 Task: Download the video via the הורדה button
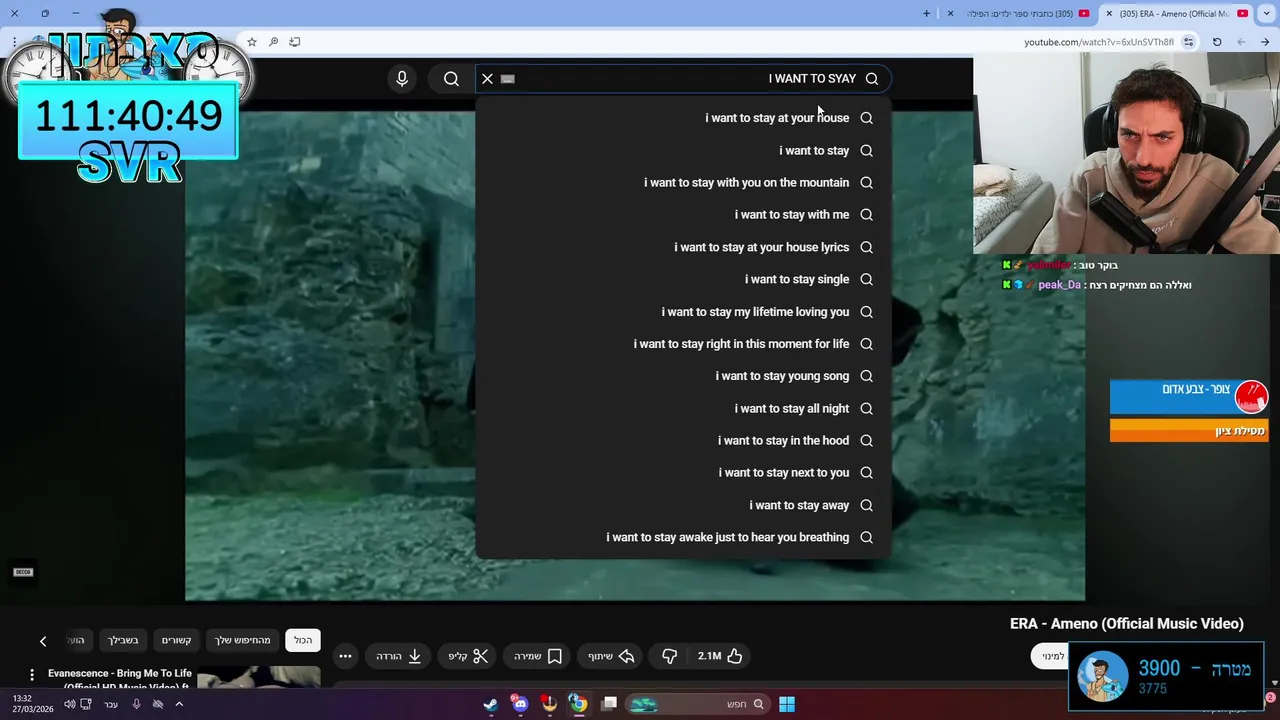pyautogui.click(x=399, y=656)
